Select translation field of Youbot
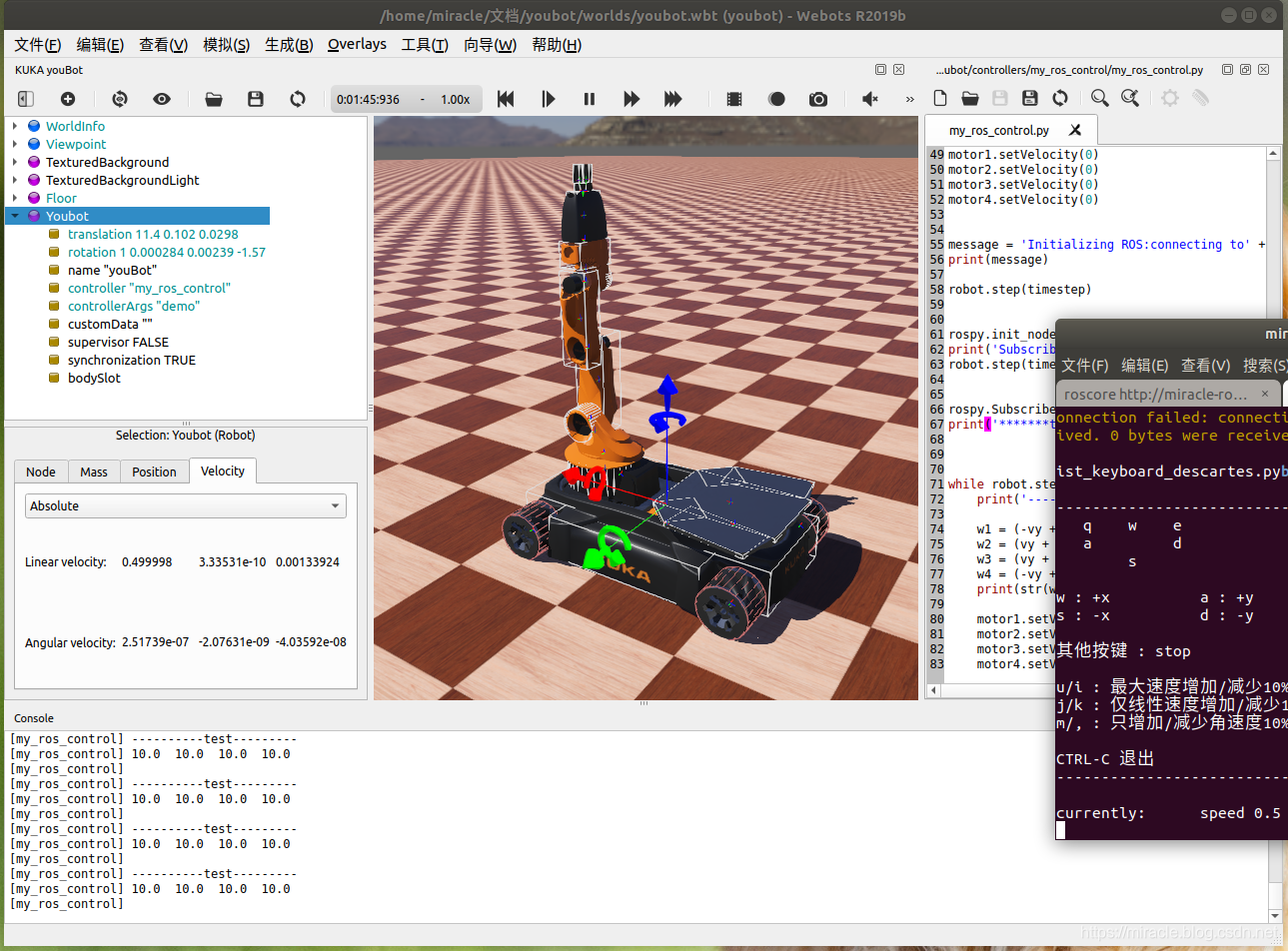The height and width of the screenshot is (951, 1288). [x=153, y=234]
